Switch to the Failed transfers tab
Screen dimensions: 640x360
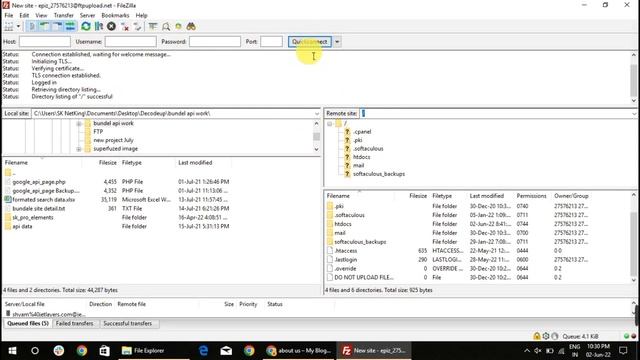click(74, 323)
